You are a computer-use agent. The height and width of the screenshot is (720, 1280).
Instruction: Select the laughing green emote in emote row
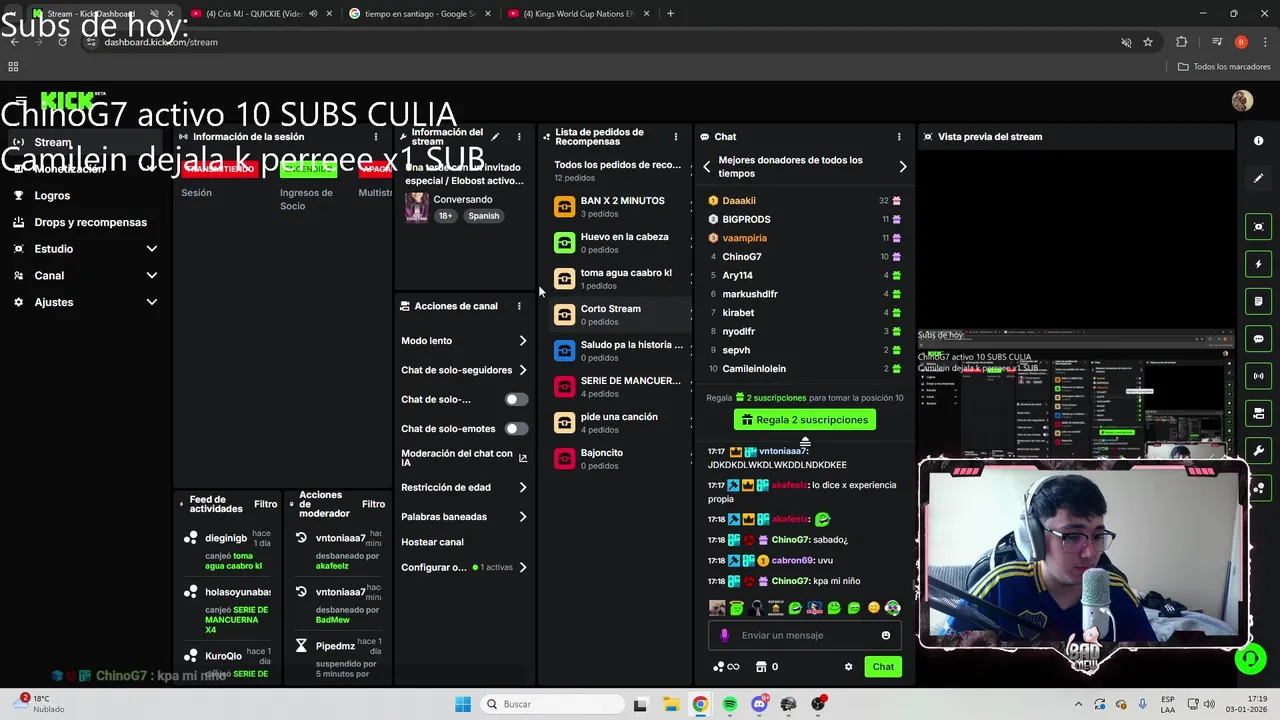(x=795, y=608)
